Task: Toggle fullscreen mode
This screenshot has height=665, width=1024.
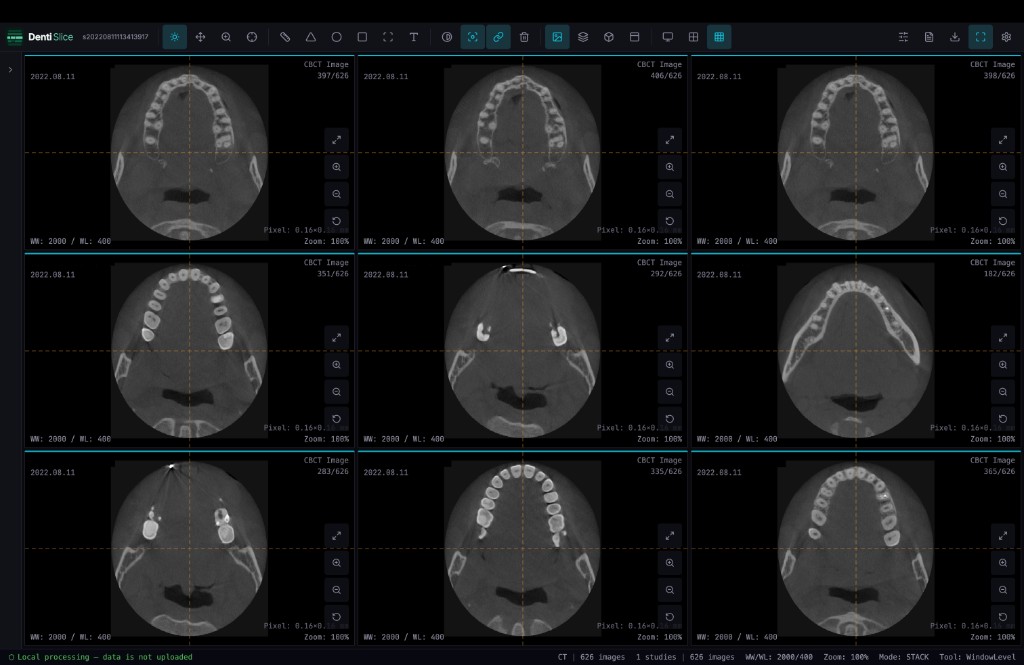Action: click(980, 37)
